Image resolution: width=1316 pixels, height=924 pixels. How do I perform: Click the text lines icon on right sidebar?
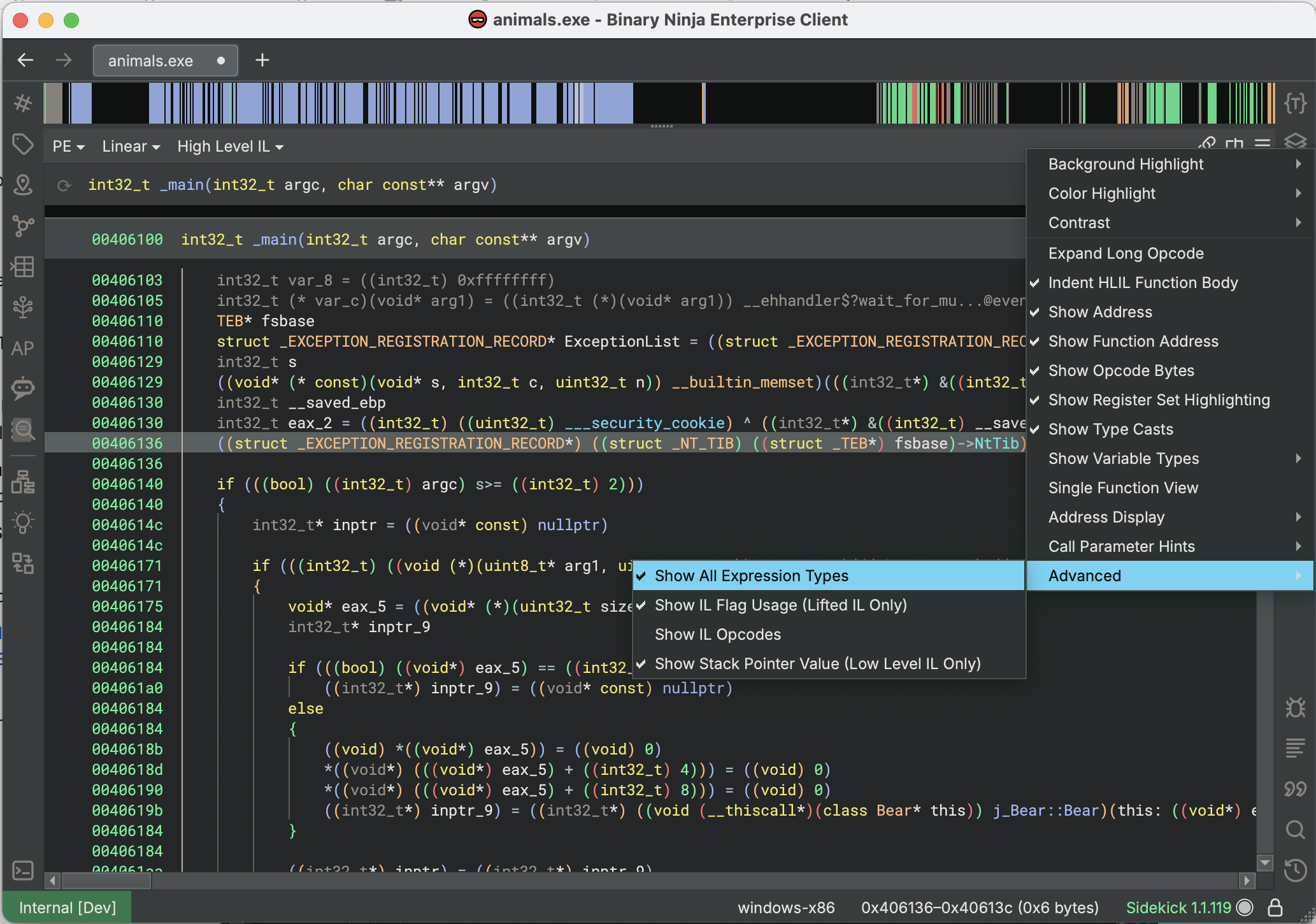tap(1295, 748)
